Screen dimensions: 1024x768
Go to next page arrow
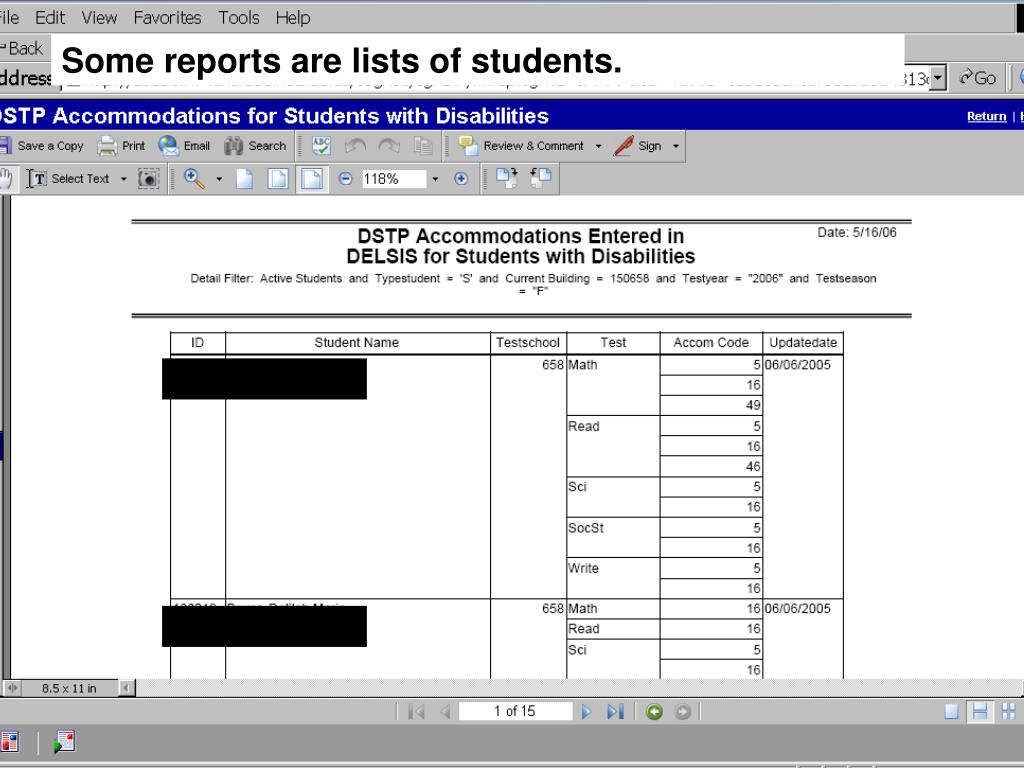(588, 712)
